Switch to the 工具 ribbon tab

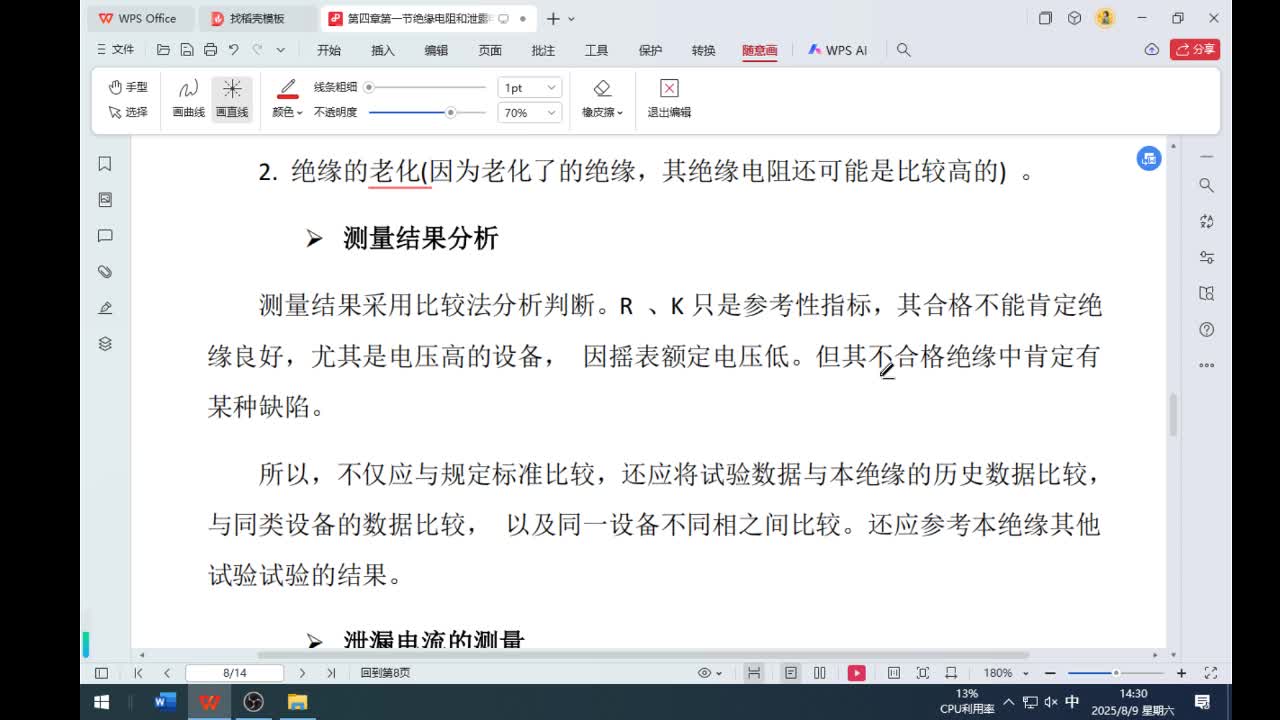[596, 50]
